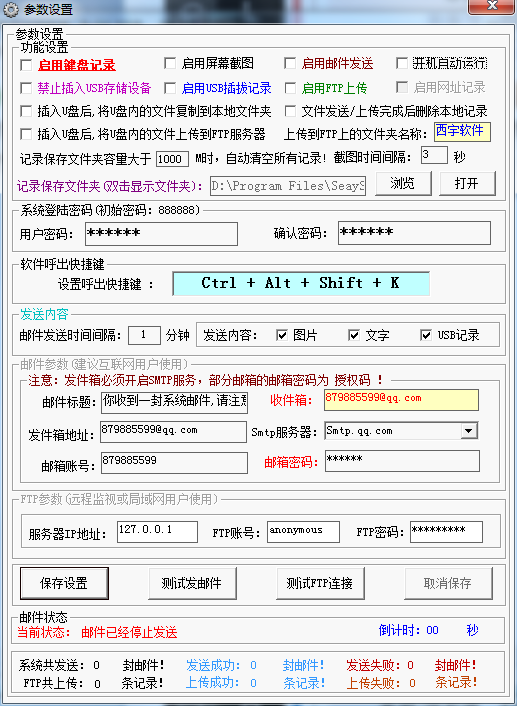517x706 pixels.
Task: Click the 浏览 button
Action: pyautogui.click(x=403, y=183)
